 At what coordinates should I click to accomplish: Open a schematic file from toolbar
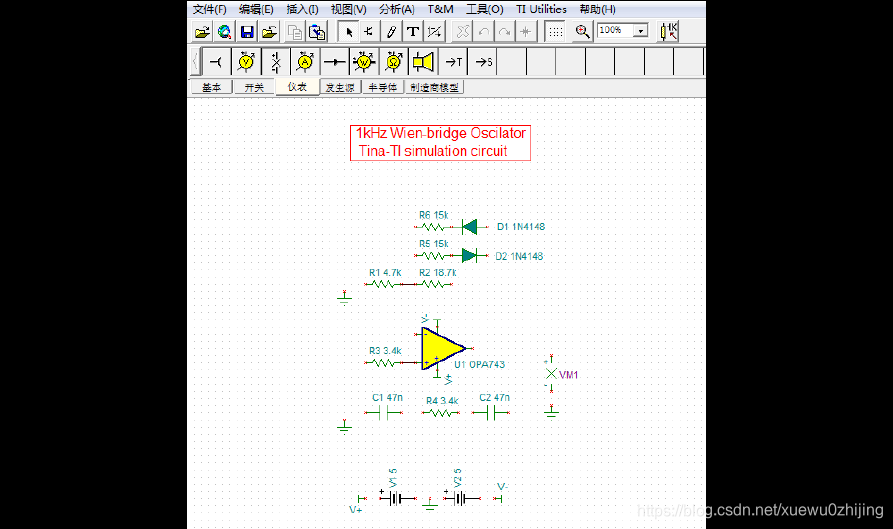tap(202, 32)
